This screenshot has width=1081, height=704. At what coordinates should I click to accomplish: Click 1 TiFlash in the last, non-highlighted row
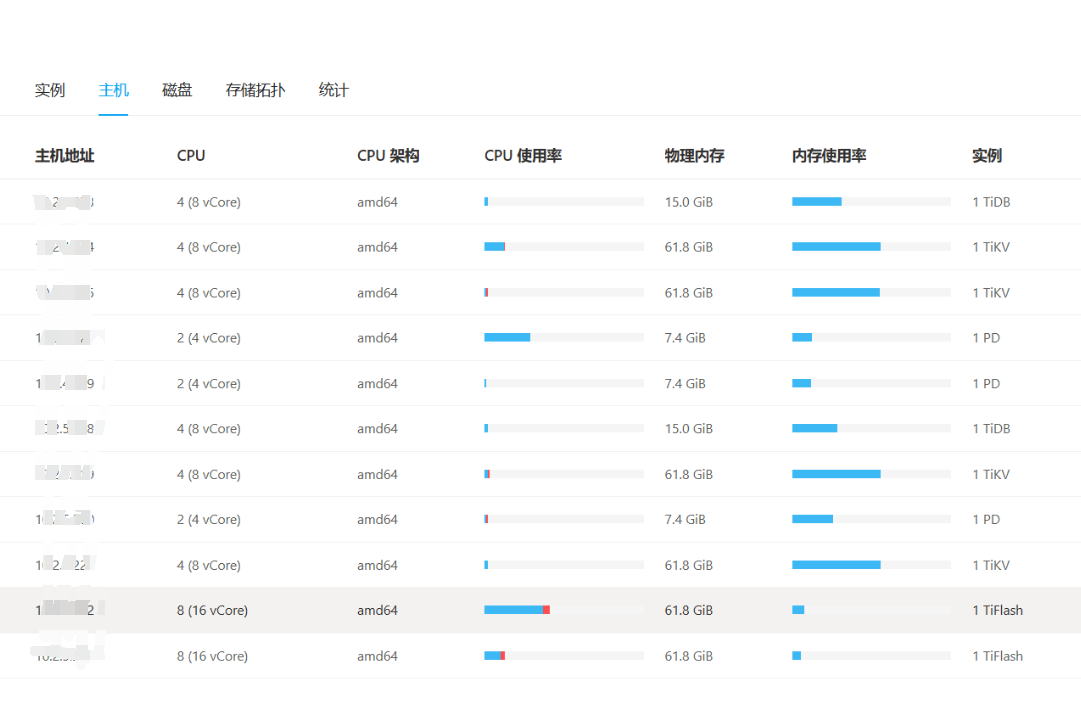coord(998,656)
